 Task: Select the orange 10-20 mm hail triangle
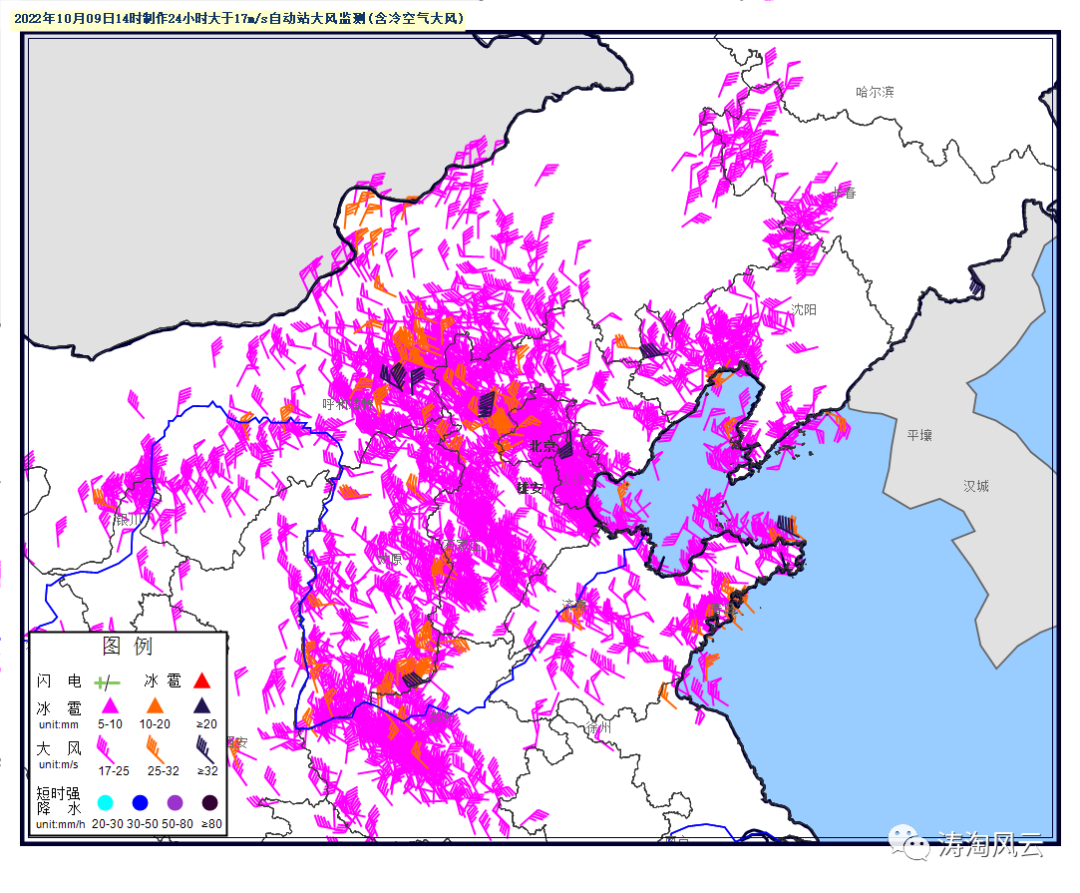(x=154, y=707)
